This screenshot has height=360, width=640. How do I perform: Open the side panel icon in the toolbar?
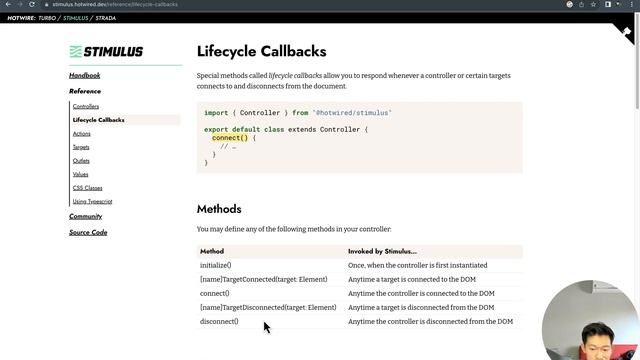(x=608, y=4)
